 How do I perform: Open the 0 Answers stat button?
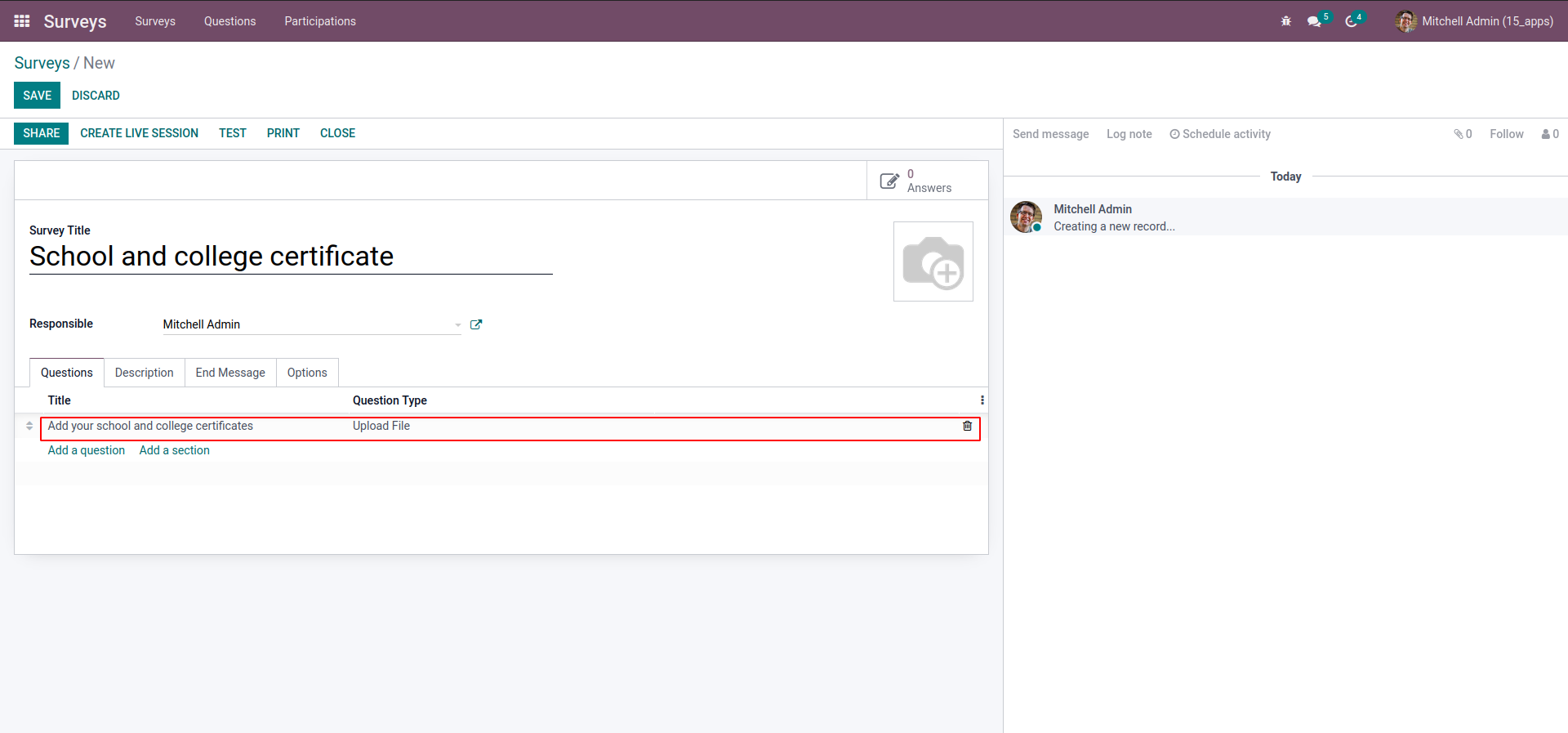coord(927,181)
